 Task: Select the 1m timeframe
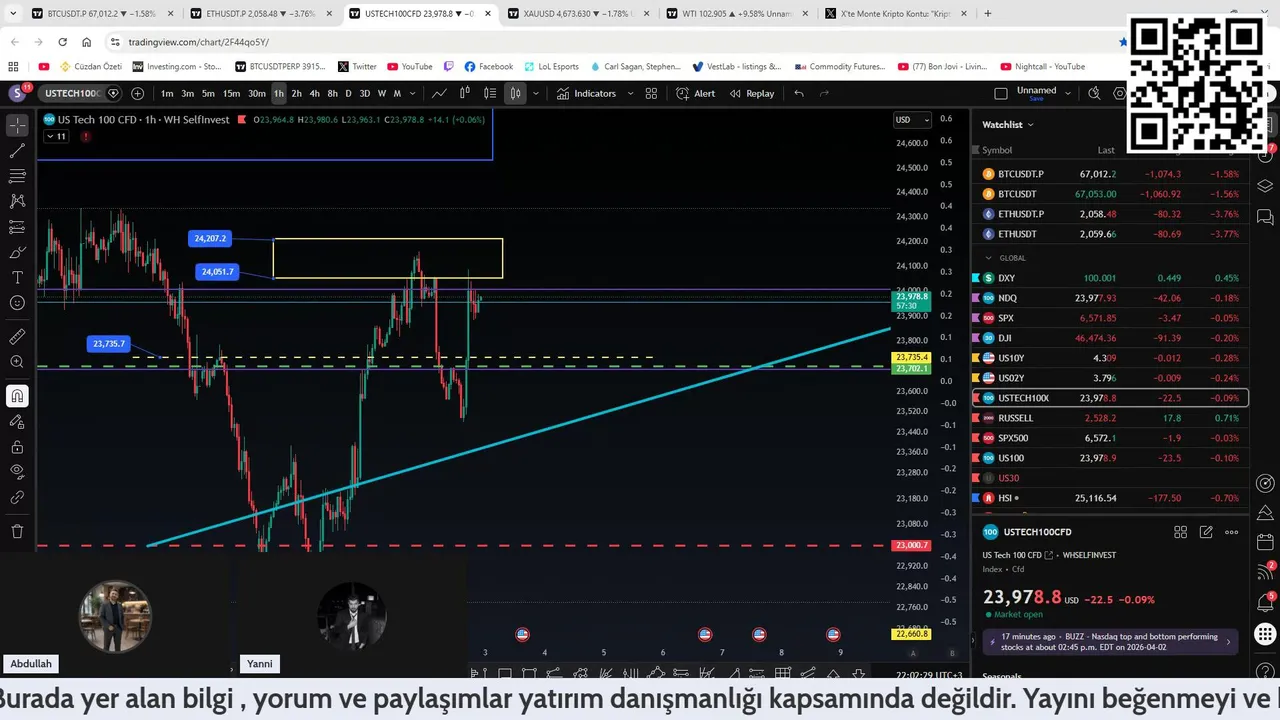coord(167,93)
